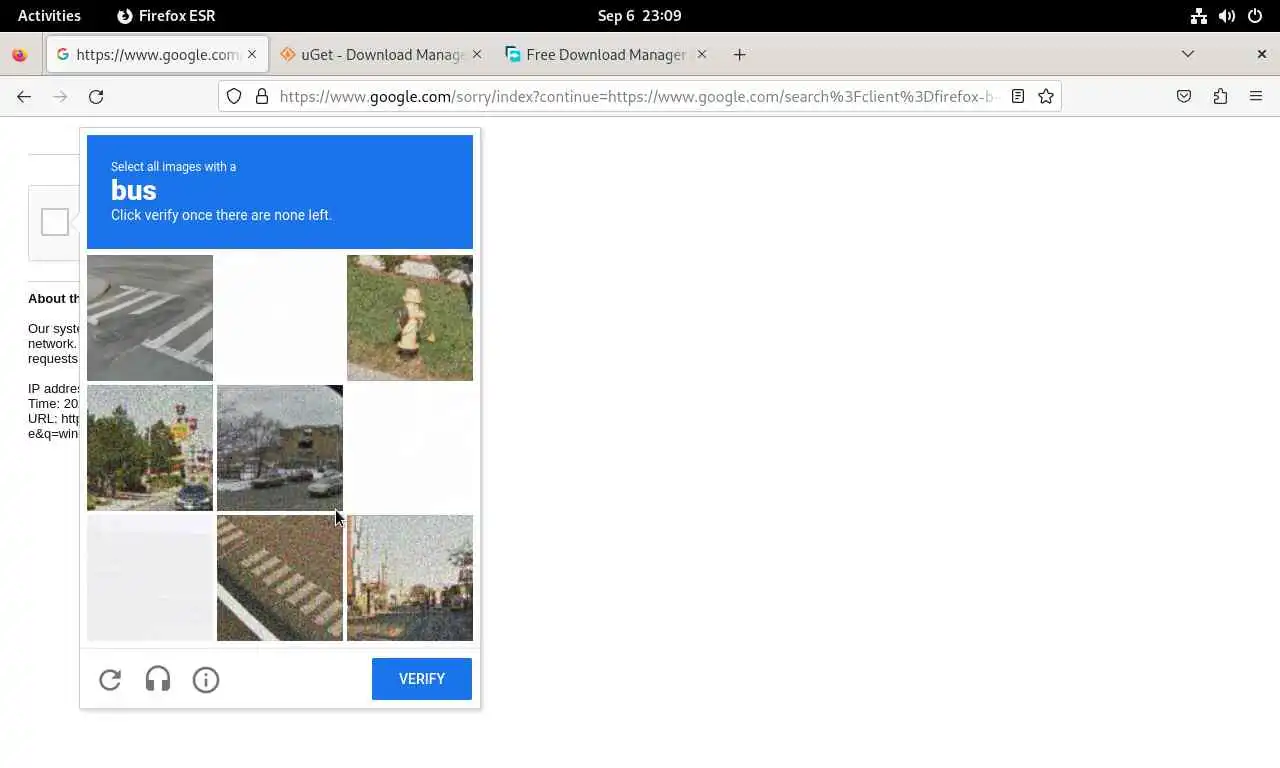
Task: Close the uGet tab
Action: pos(477,54)
